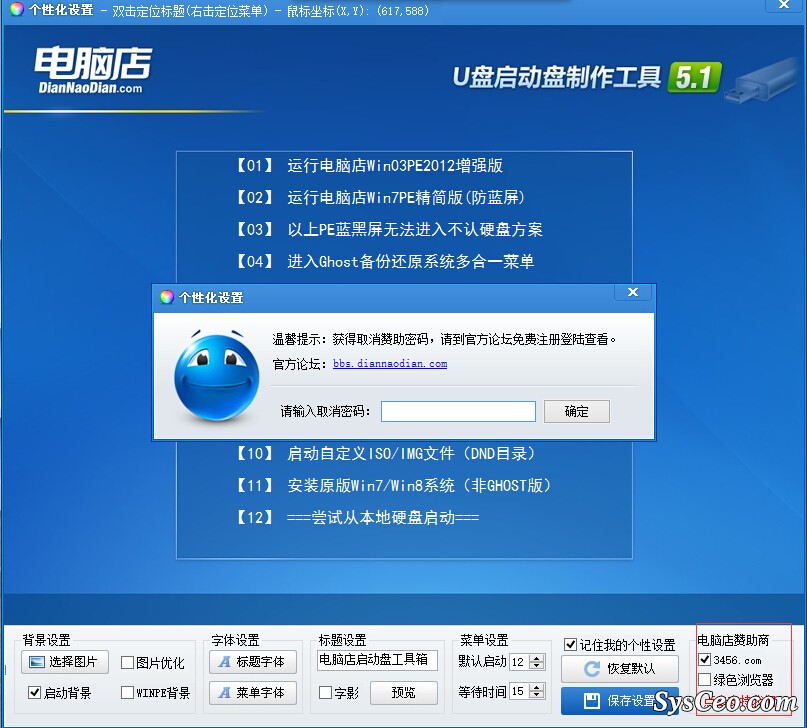The image size is (807, 728).
Task: Select menu entry 【12】 尝试从本地硬盘启动
Action: 357,518
